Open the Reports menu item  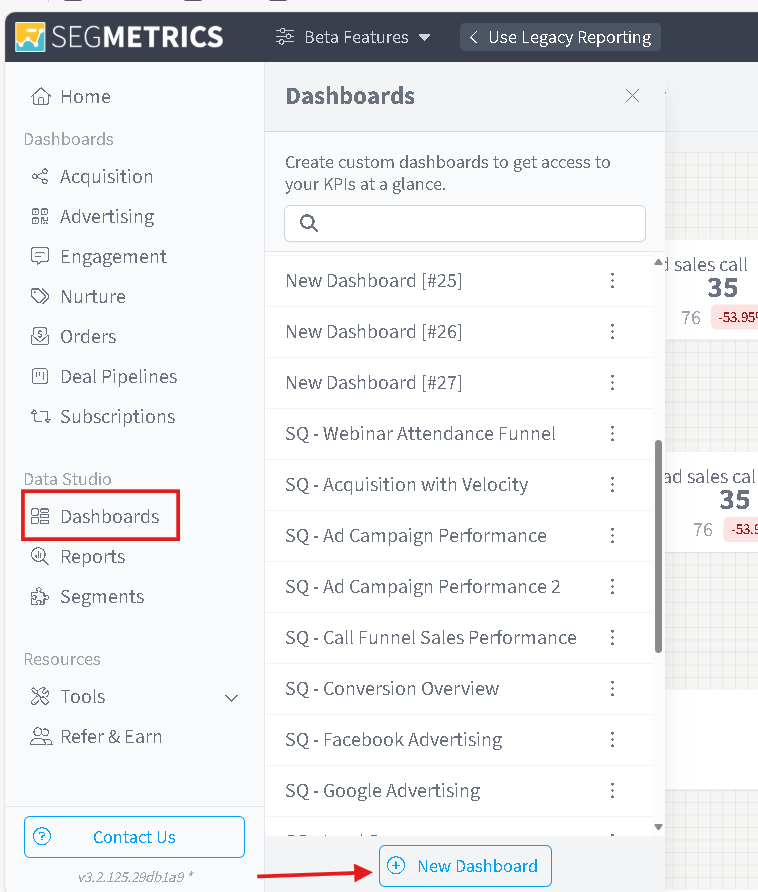(92, 557)
